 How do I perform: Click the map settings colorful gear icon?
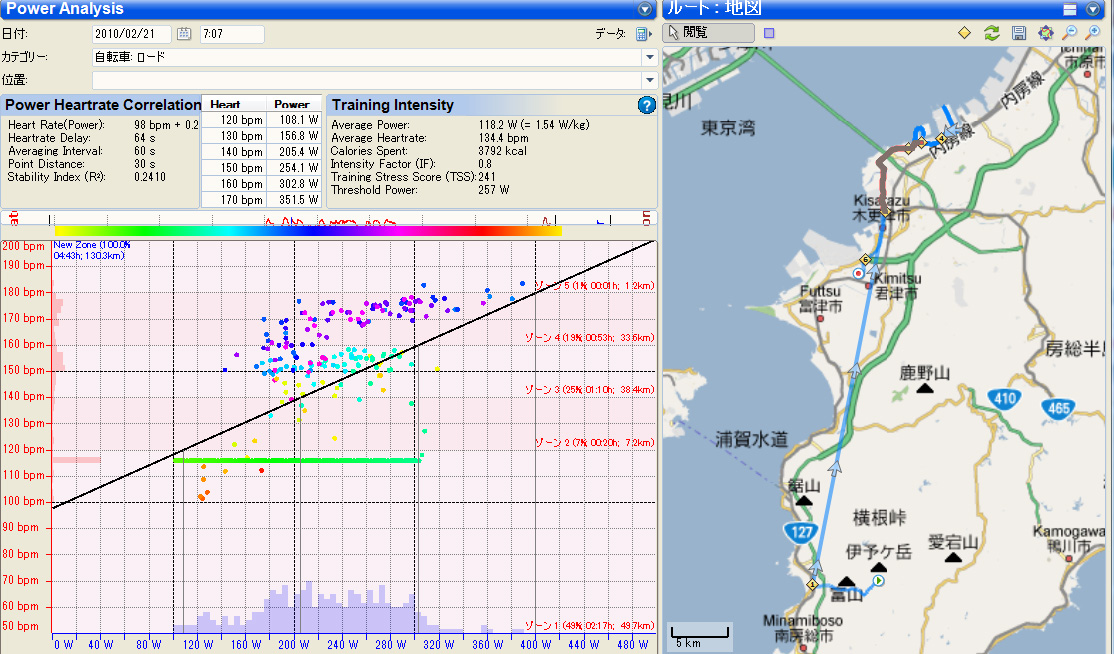pyautogui.click(x=1045, y=33)
